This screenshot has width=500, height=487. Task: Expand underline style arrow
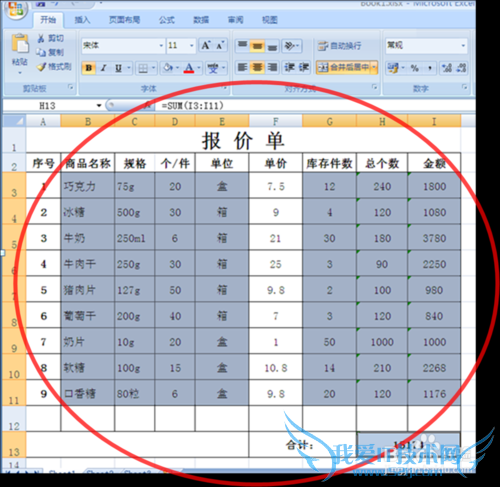tap(129, 68)
